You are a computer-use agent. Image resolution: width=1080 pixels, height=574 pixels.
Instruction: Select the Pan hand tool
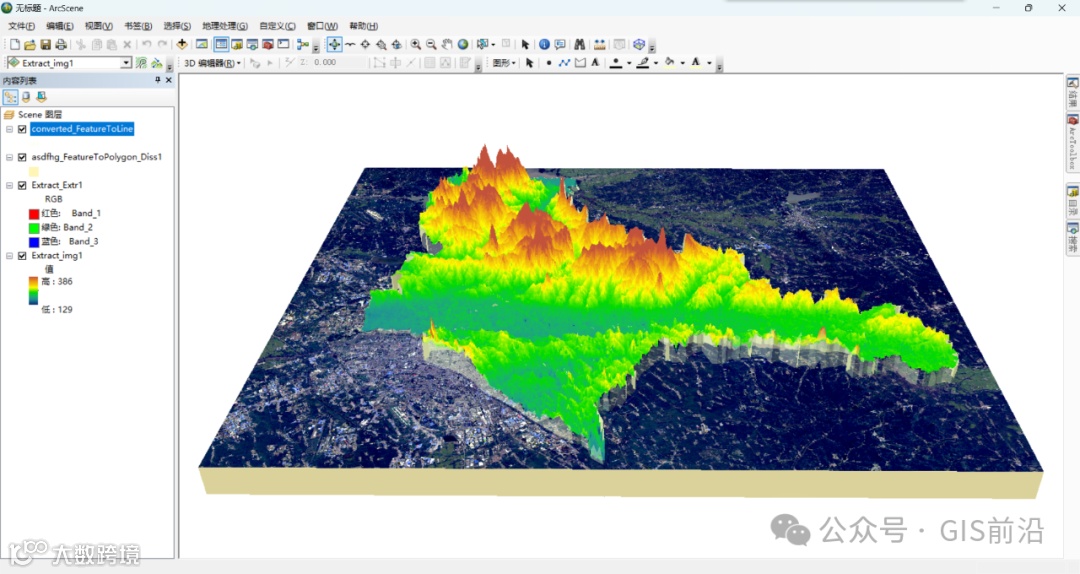coord(447,44)
